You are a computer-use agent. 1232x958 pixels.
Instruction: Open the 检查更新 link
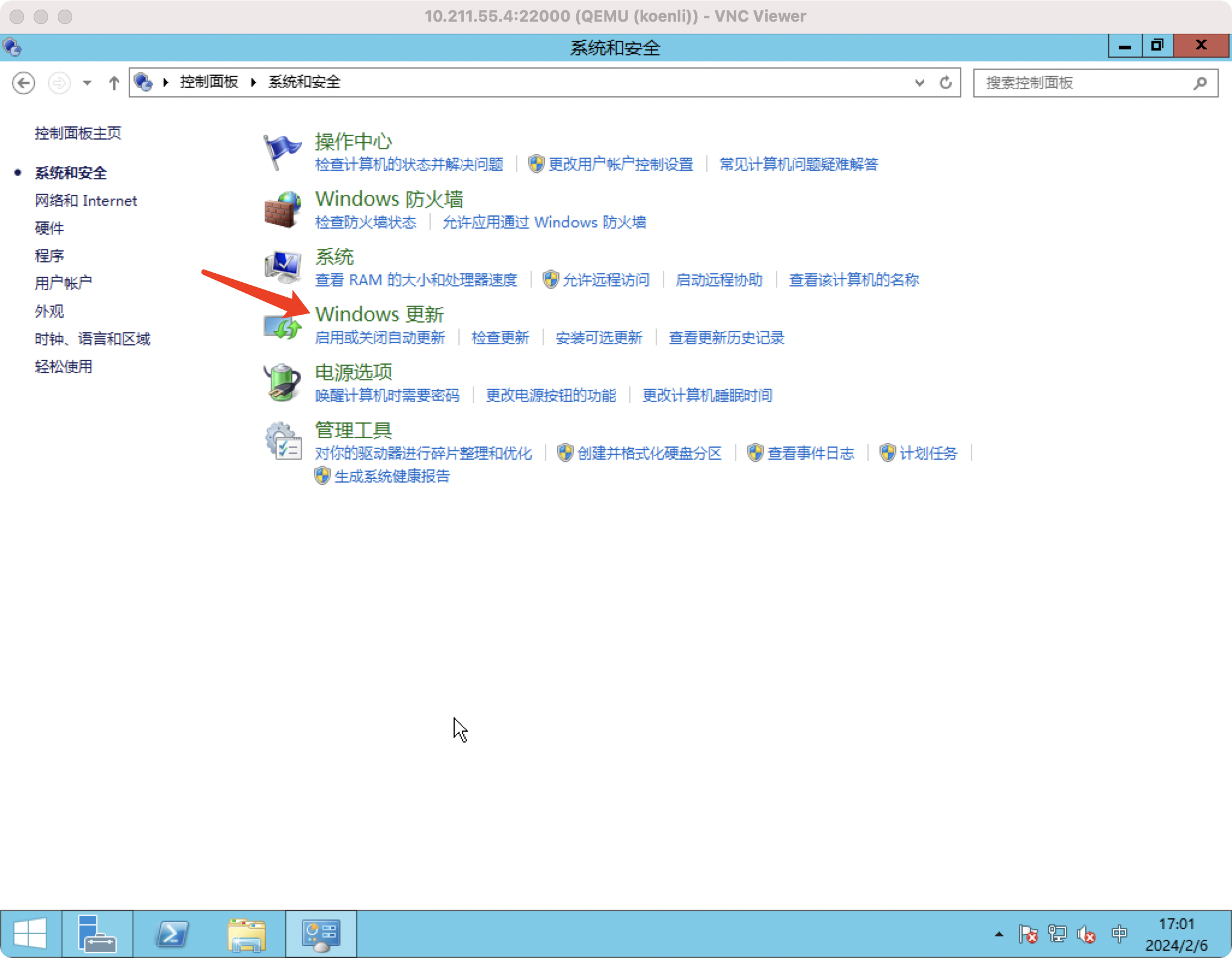pyautogui.click(x=500, y=338)
